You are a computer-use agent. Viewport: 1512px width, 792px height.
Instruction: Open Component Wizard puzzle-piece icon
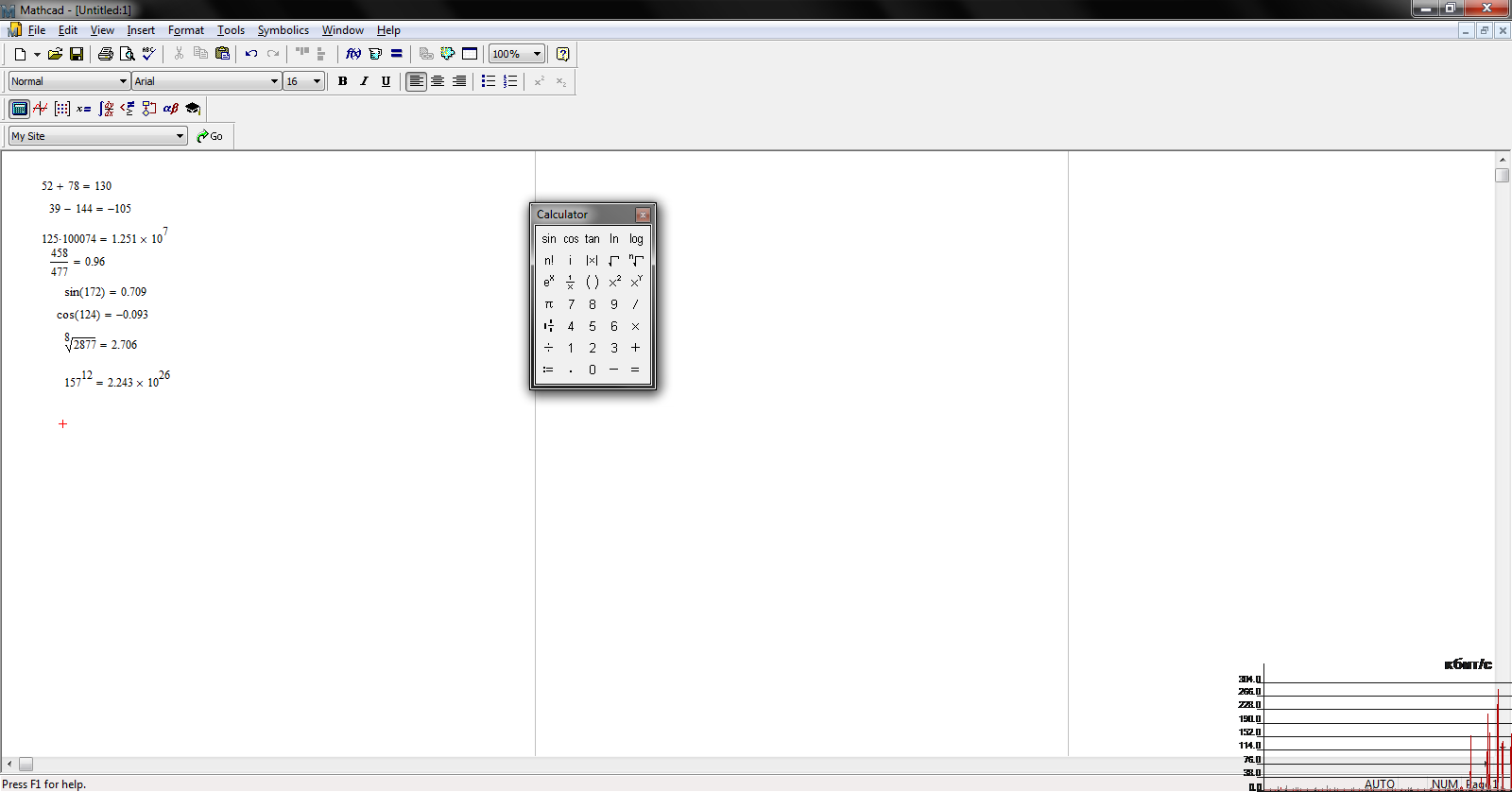[448, 54]
